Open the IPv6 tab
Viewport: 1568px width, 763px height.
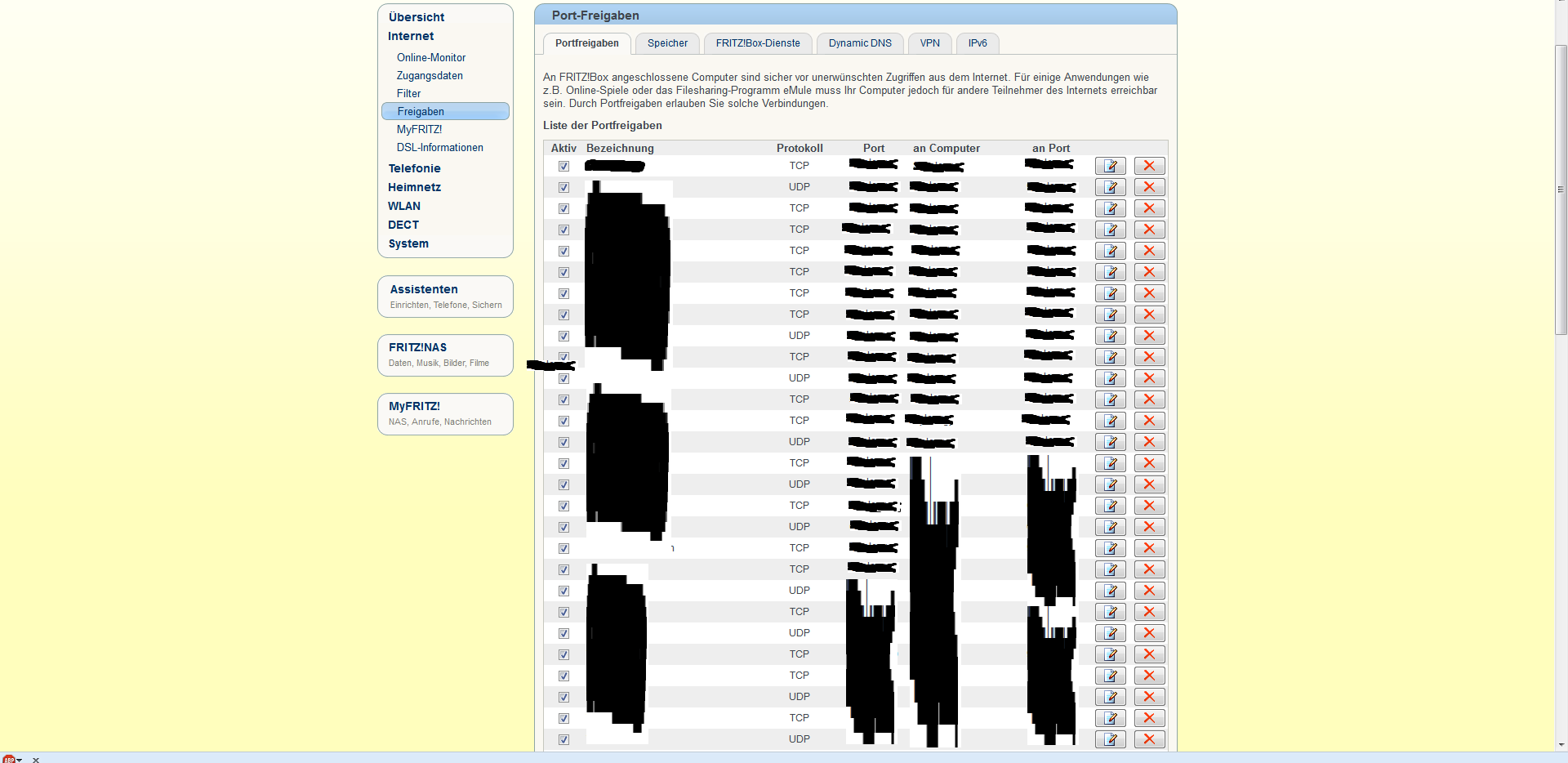[x=978, y=43]
